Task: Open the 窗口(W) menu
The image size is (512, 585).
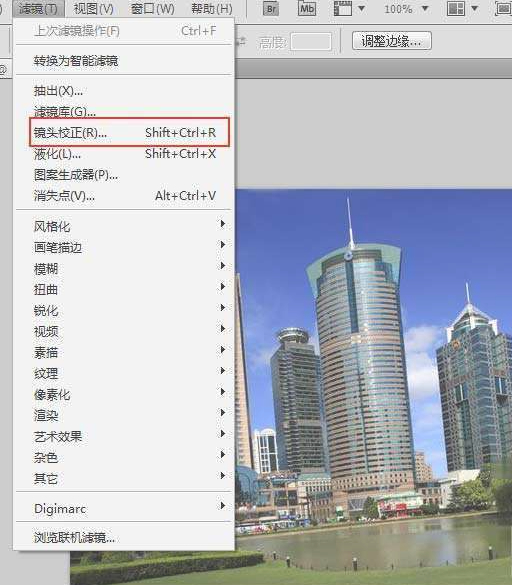Action: point(153,9)
